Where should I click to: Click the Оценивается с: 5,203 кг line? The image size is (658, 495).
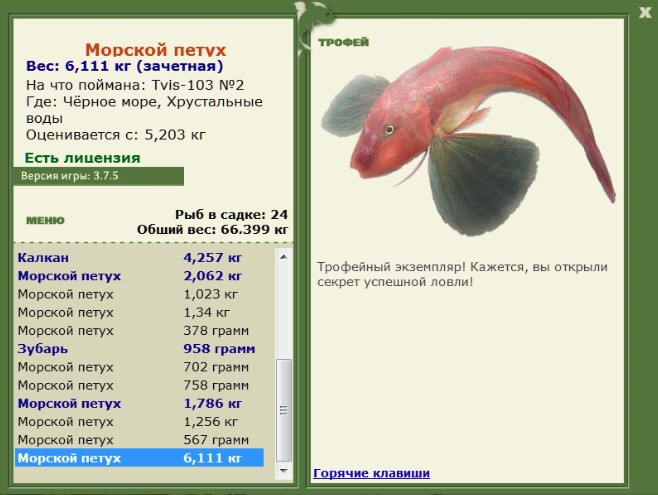(x=116, y=135)
